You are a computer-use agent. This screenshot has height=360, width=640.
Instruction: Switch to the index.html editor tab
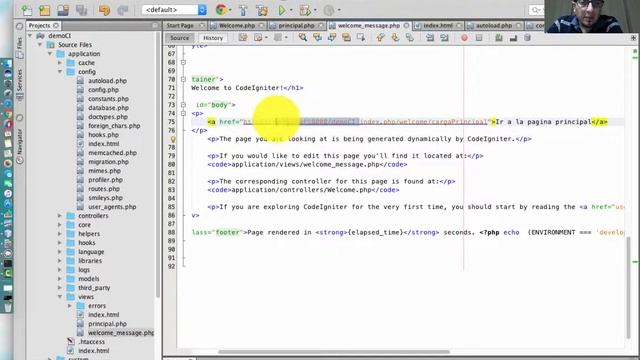(x=438, y=25)
